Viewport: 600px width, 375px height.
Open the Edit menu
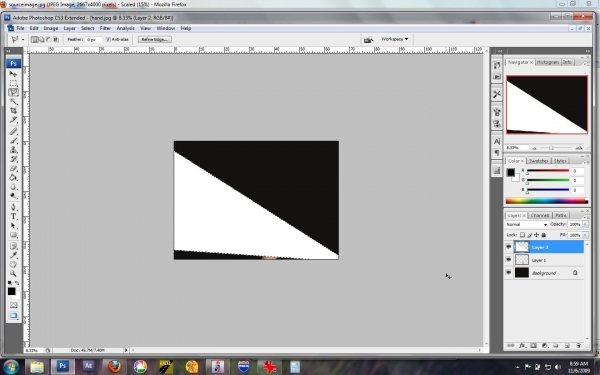(34, 28)
